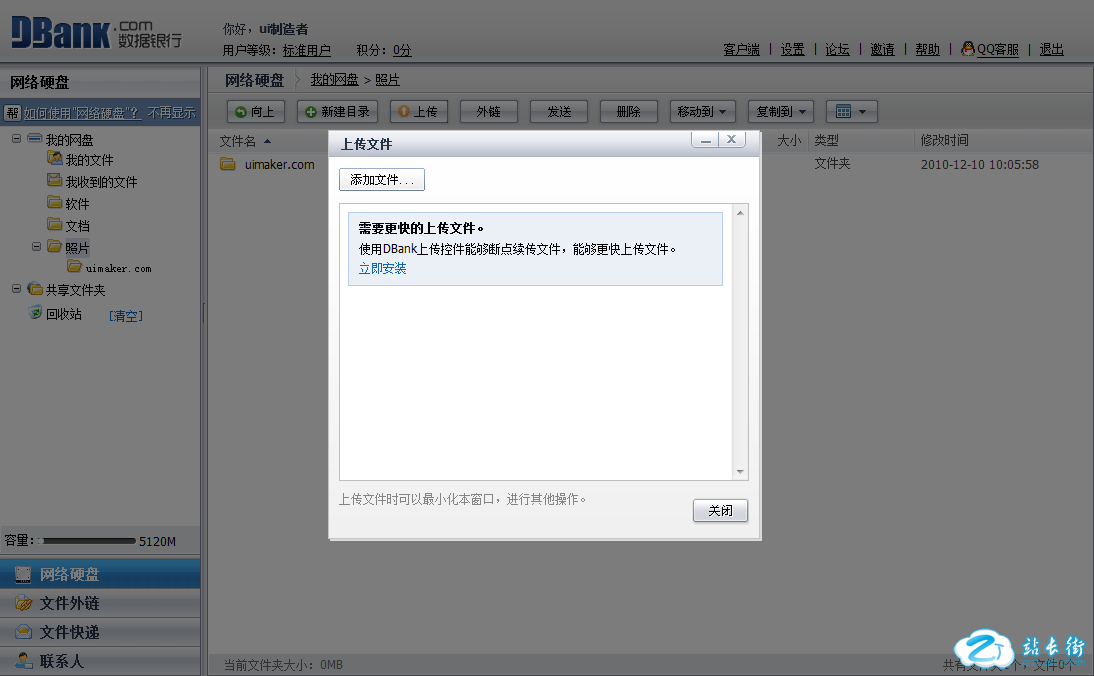Open the view mode dropdown button
The width and height of the screenshot is (1094, 676).
852,112
